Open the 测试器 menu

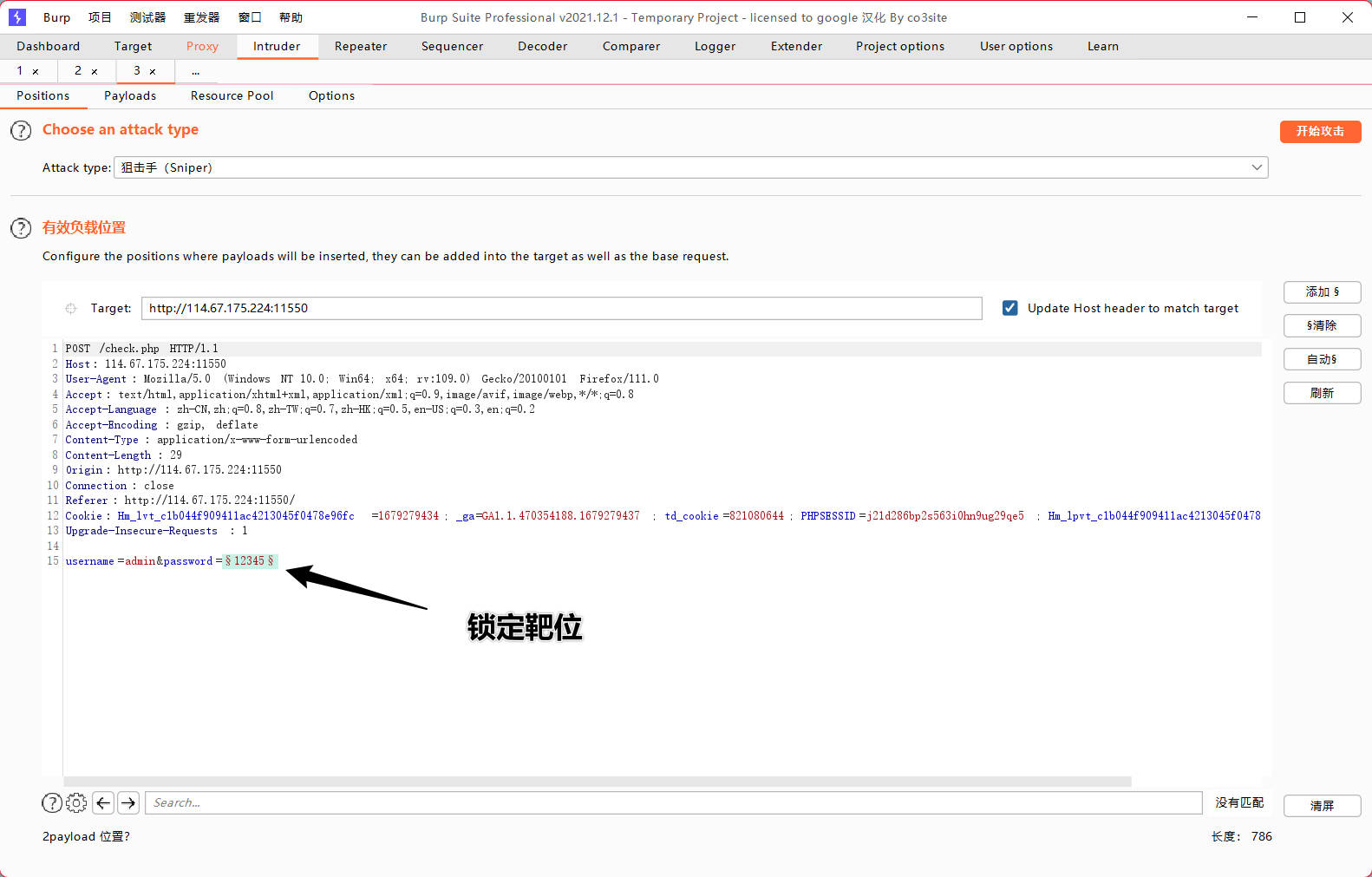click(x=147, y=17)
